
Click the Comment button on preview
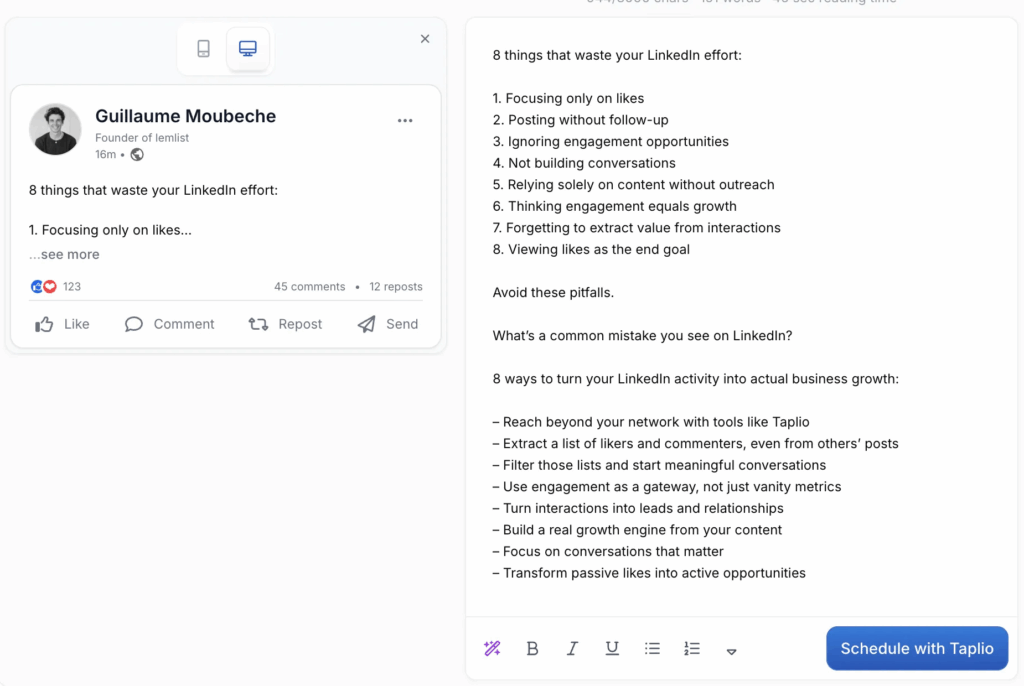tap(169, 324)
